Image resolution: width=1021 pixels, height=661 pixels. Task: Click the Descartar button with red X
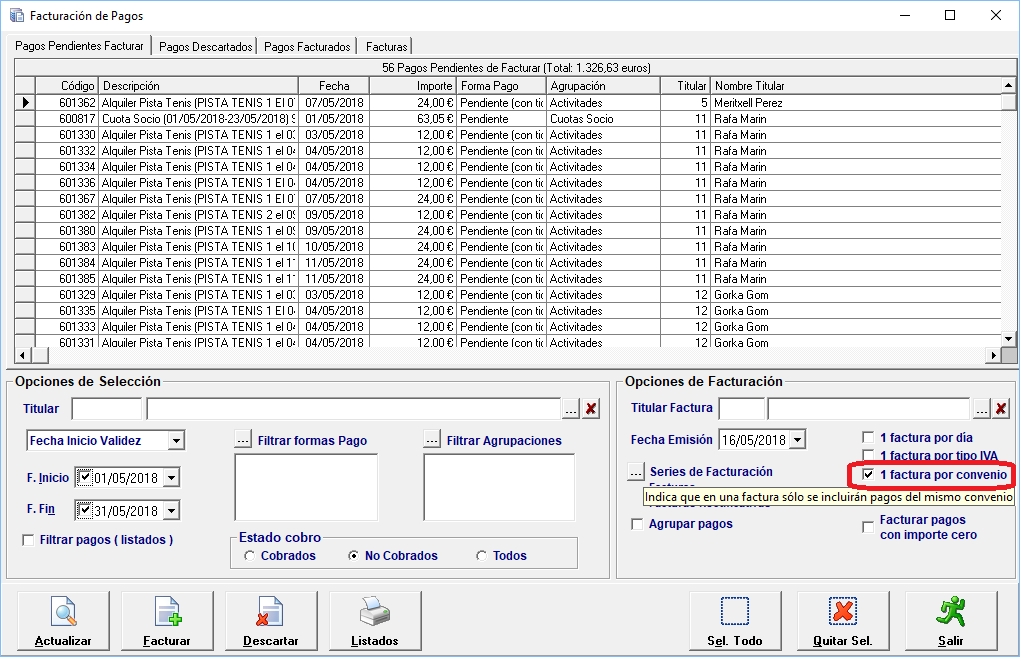(x=272, y=621)
